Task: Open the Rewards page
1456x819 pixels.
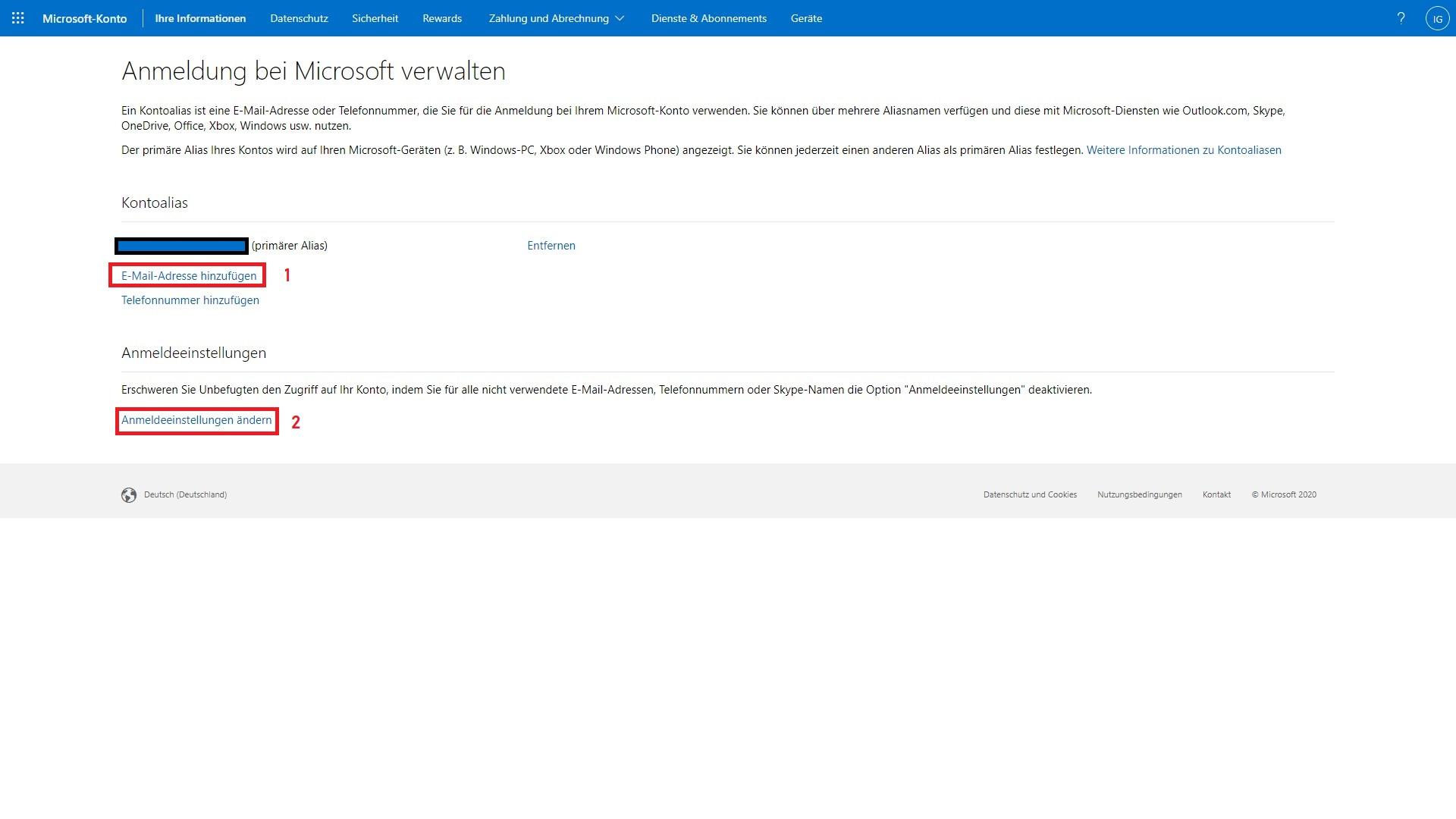Action: (441, 18)
